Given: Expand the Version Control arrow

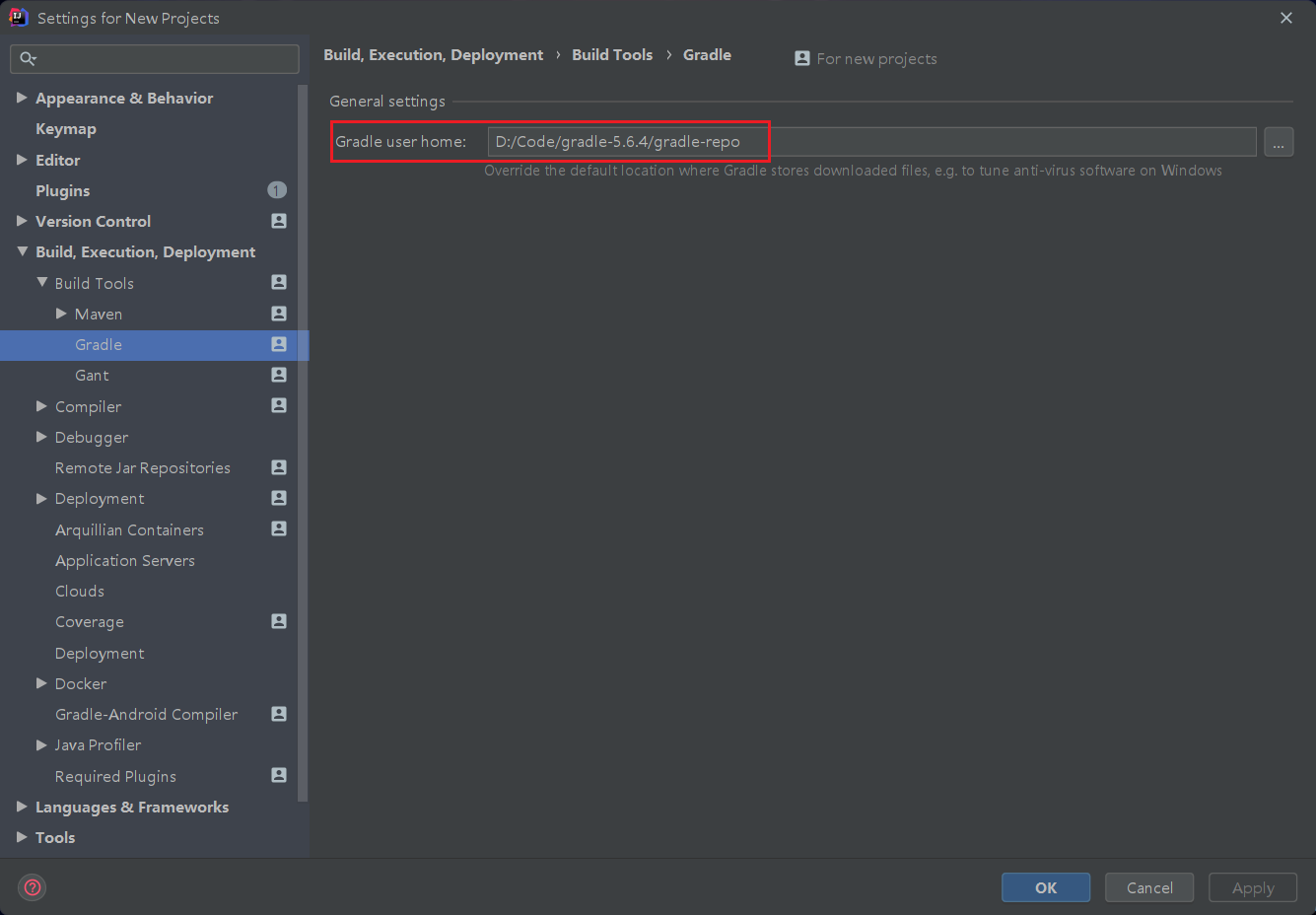Looking at the screenshot, I should click(22, 221).
